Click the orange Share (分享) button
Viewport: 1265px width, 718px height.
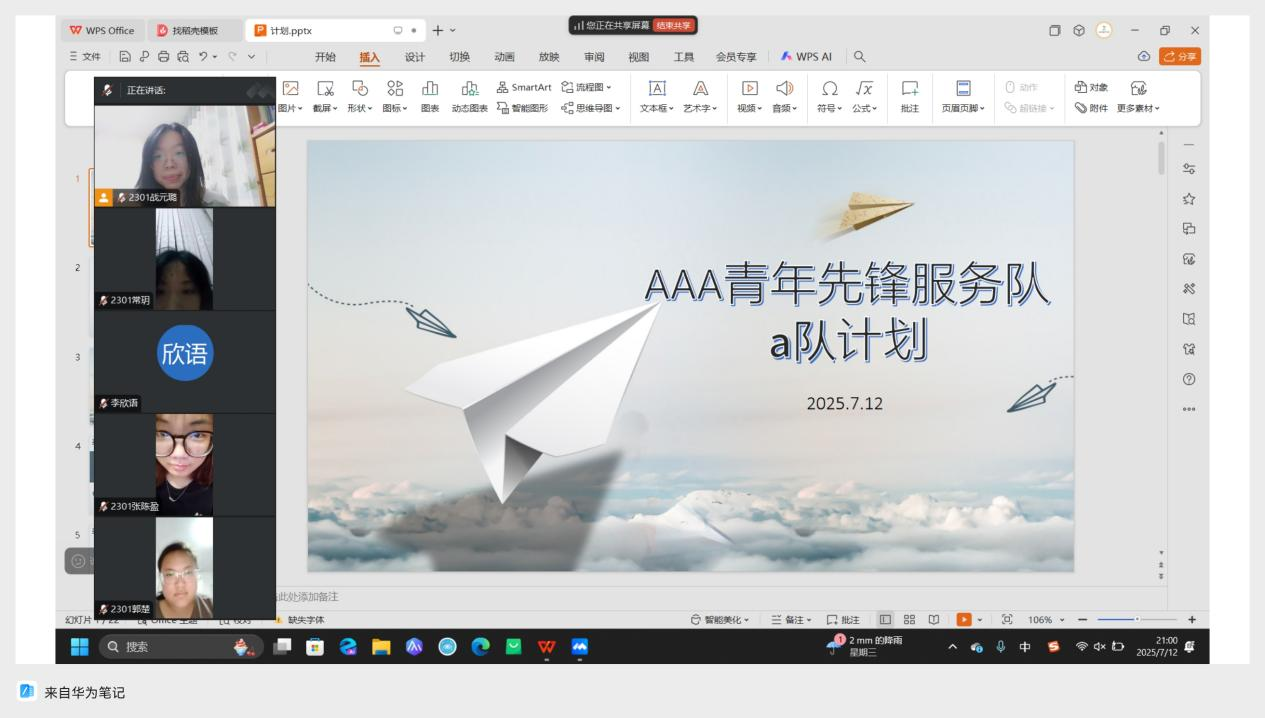pos(1179,57)
